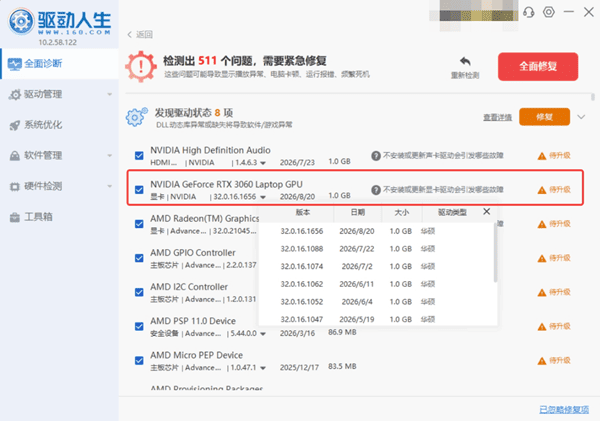Uncheck NVIDIA High Definition Audio checkbox
The width and height of the screenshot is (600, 421).
139,155
